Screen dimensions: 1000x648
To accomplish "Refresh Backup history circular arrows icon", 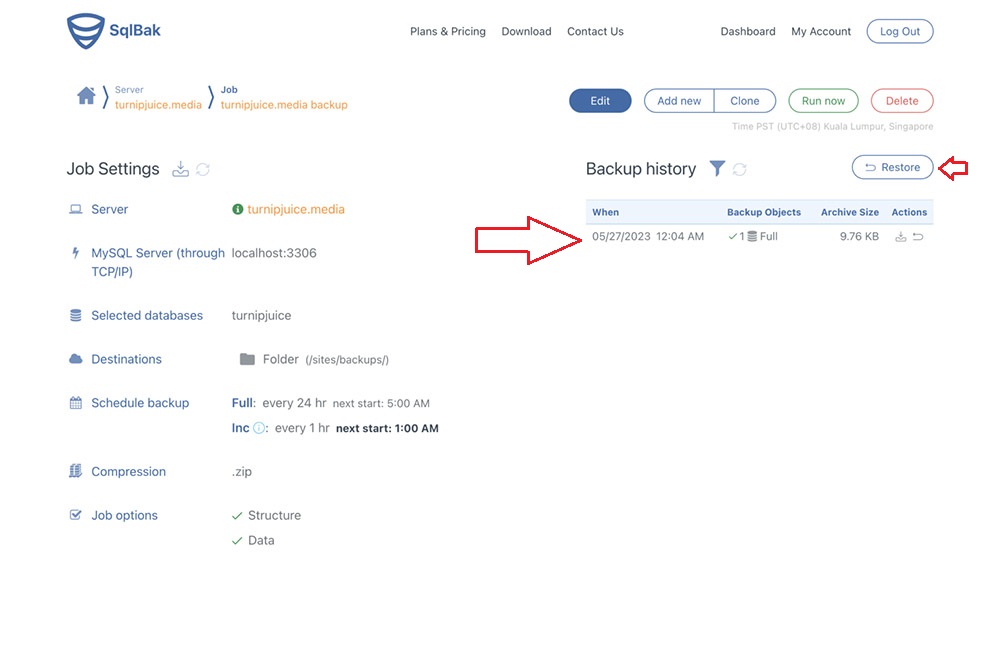I will click(739, 169).
